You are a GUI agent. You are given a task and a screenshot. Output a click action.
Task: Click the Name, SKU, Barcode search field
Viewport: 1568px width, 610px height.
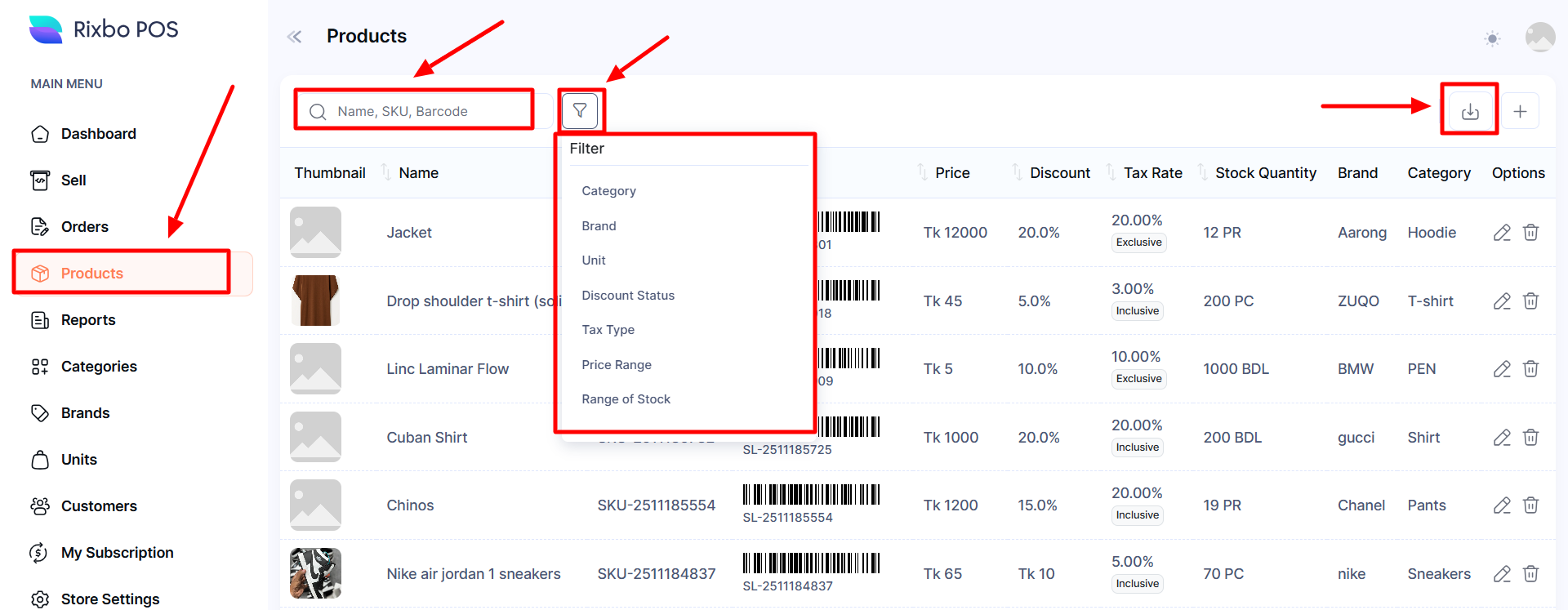tap(425, 111)
